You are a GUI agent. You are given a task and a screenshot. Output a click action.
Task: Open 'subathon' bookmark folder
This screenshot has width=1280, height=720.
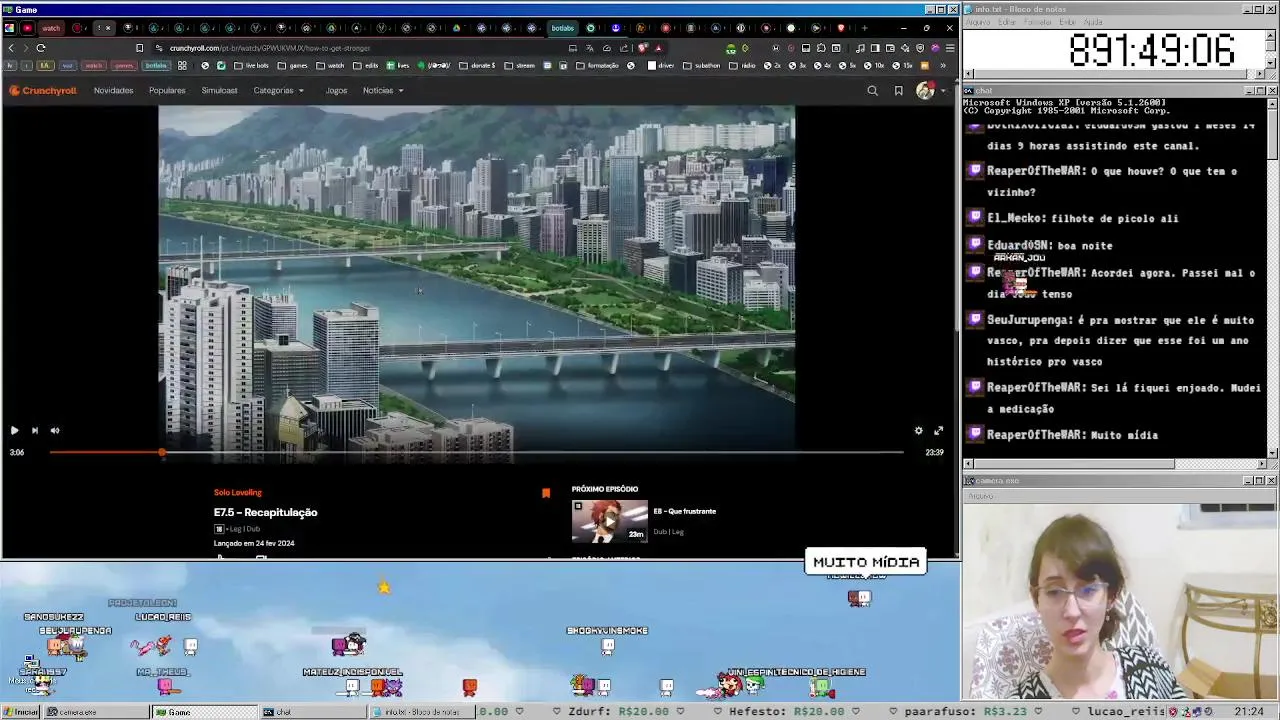click(x=701, y=66)
